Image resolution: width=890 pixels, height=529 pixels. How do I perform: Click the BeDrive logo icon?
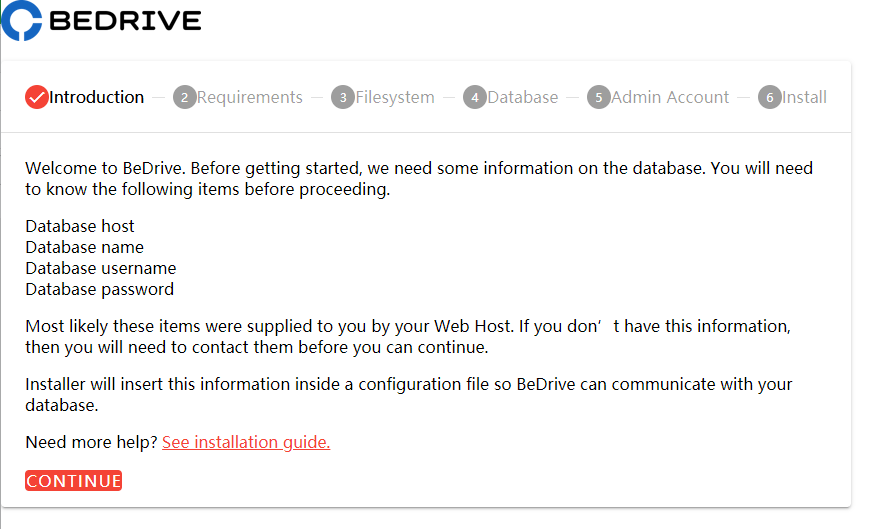click(22, 20)
